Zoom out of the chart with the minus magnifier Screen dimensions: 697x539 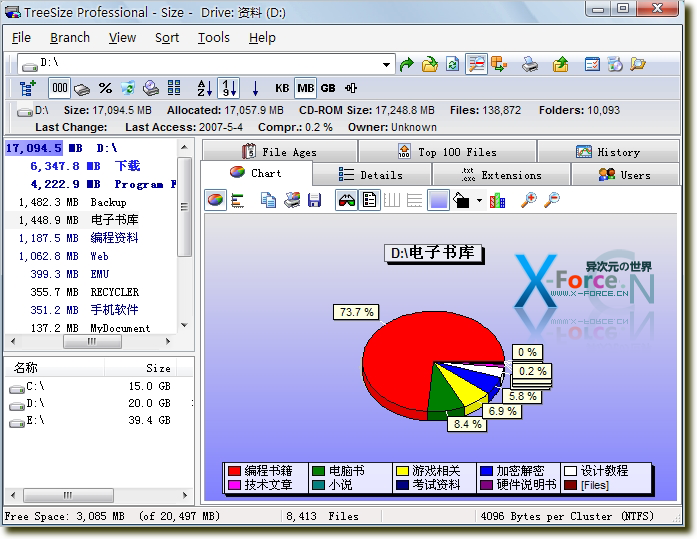tap(552, 200)
